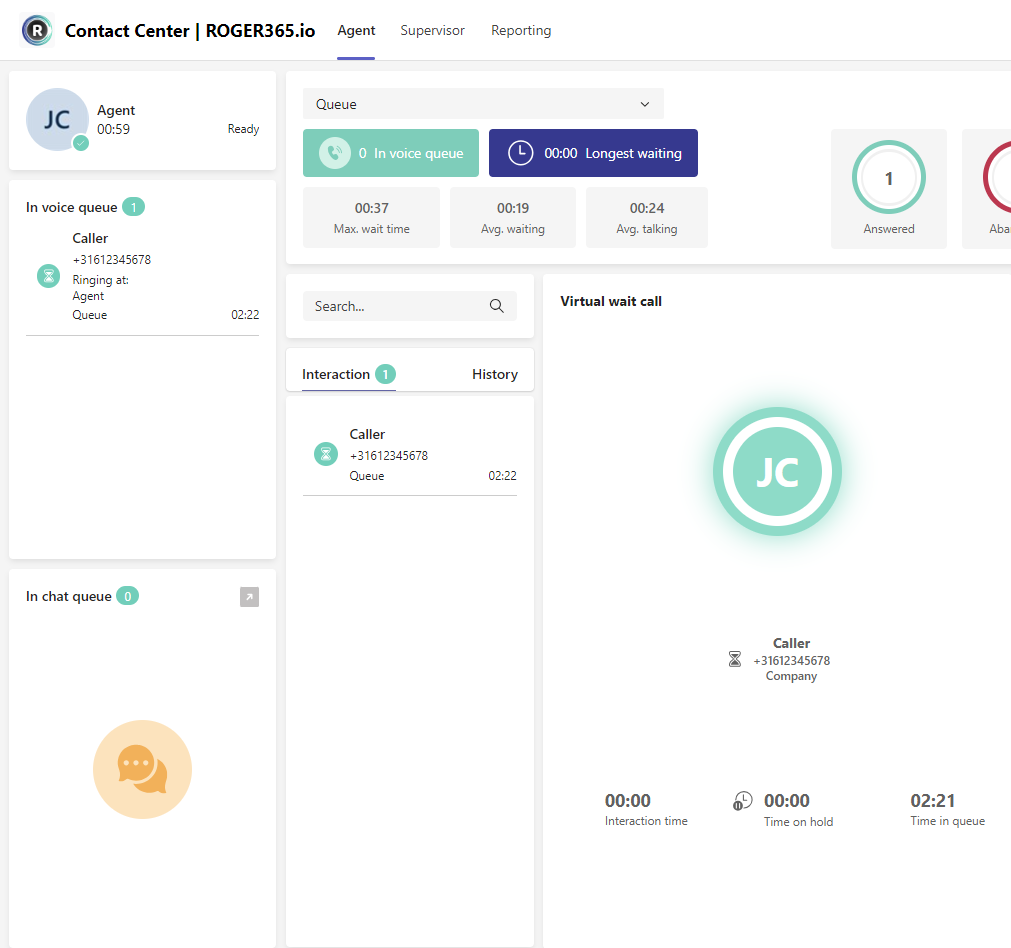
Task: Click into the Search input field
Action: [x=398, y=306]
